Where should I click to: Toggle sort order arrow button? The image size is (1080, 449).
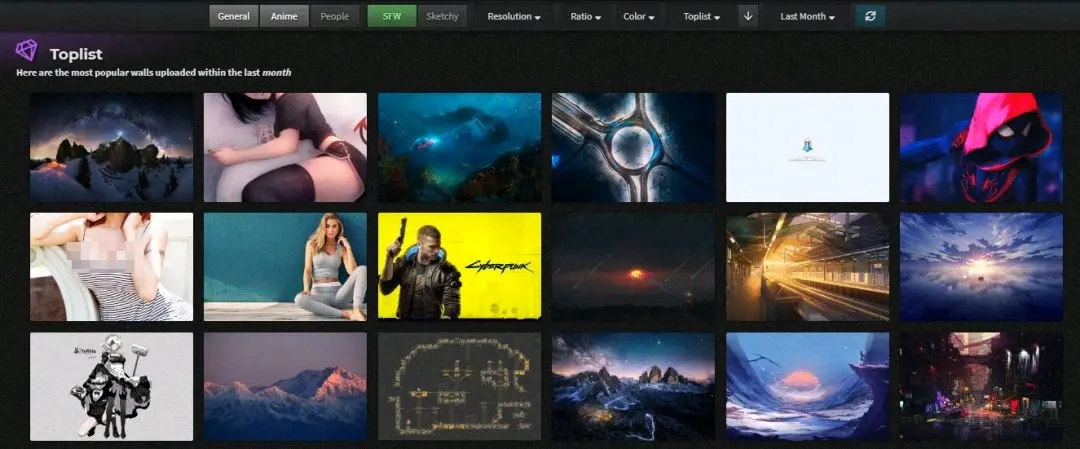[748, 16]
